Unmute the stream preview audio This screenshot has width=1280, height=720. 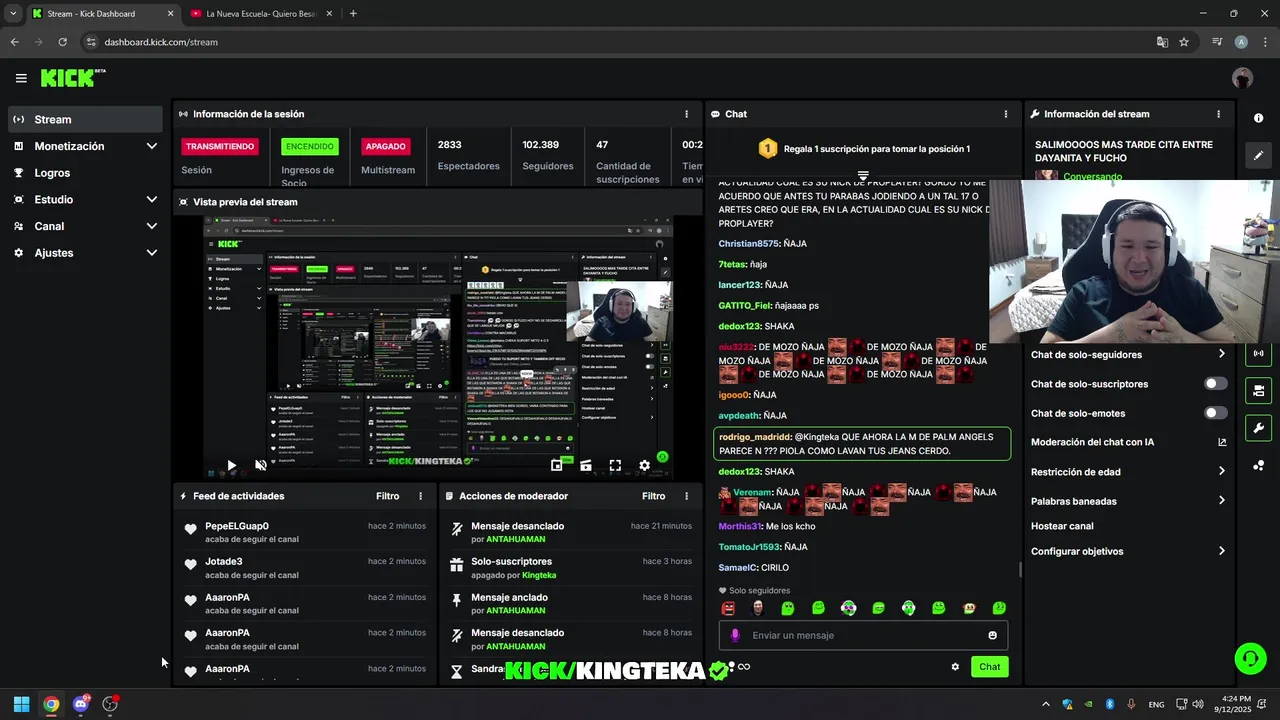[x=261, y=465]
